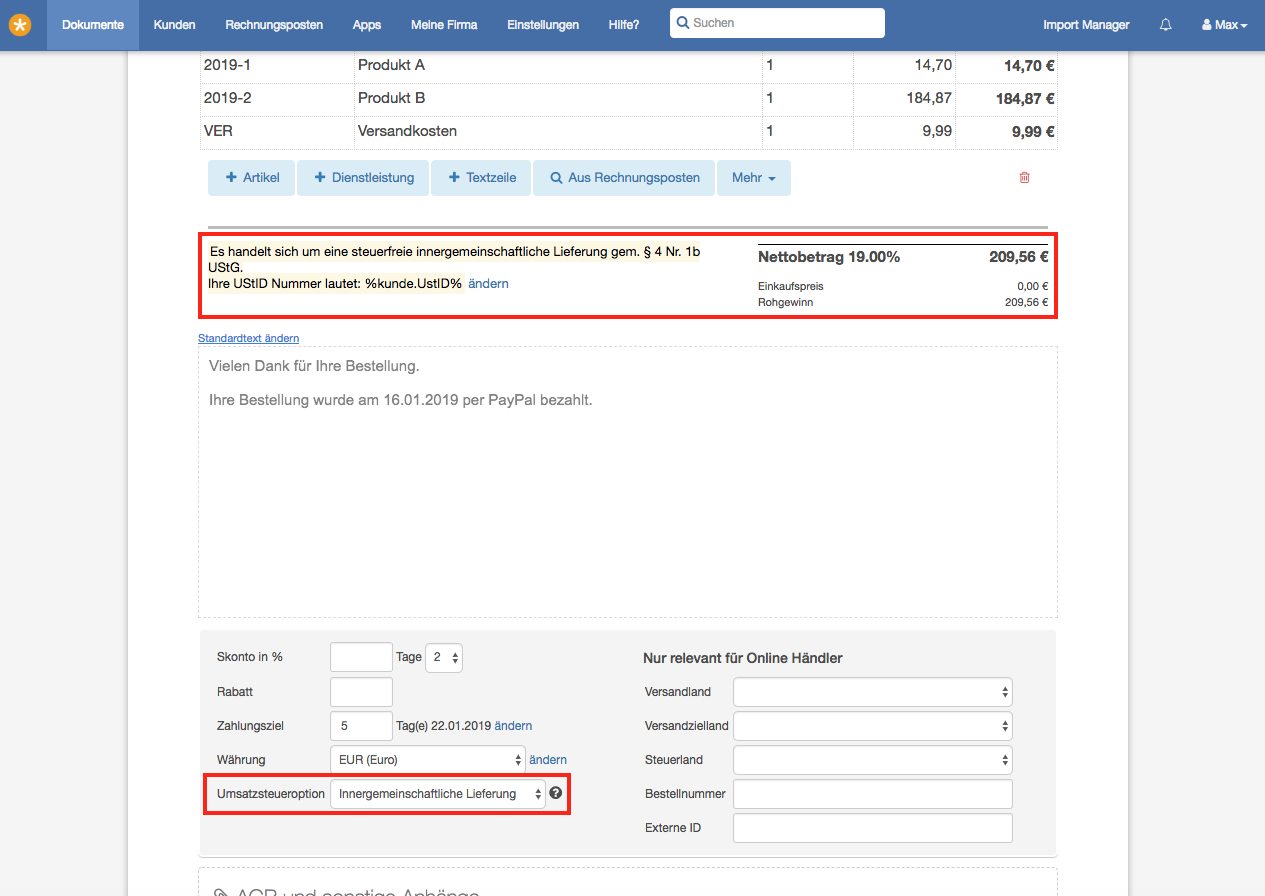This screenshot has width=1265, height=896.
Task: Open the Steuerland dropdown
Action: click(x=873, y=760)
